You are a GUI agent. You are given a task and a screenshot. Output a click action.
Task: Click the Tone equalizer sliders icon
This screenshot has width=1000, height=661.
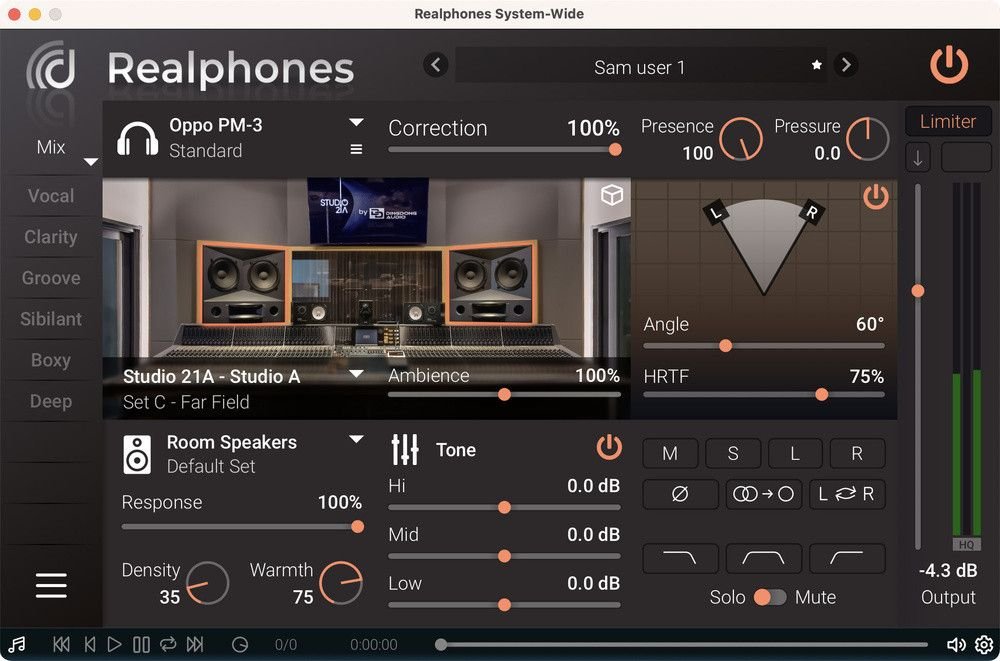(x=405, y=450)
